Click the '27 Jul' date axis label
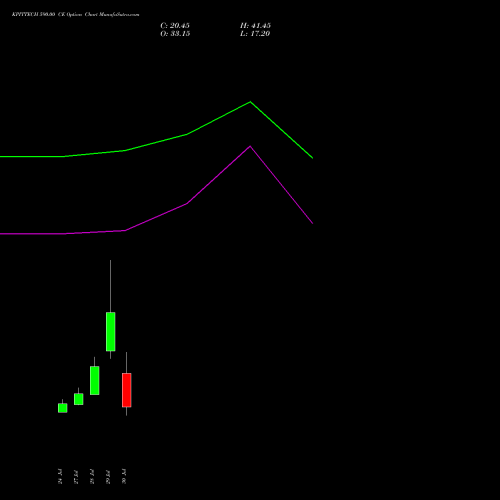This screenshot has height=500, width=500. tap(76, 476)
